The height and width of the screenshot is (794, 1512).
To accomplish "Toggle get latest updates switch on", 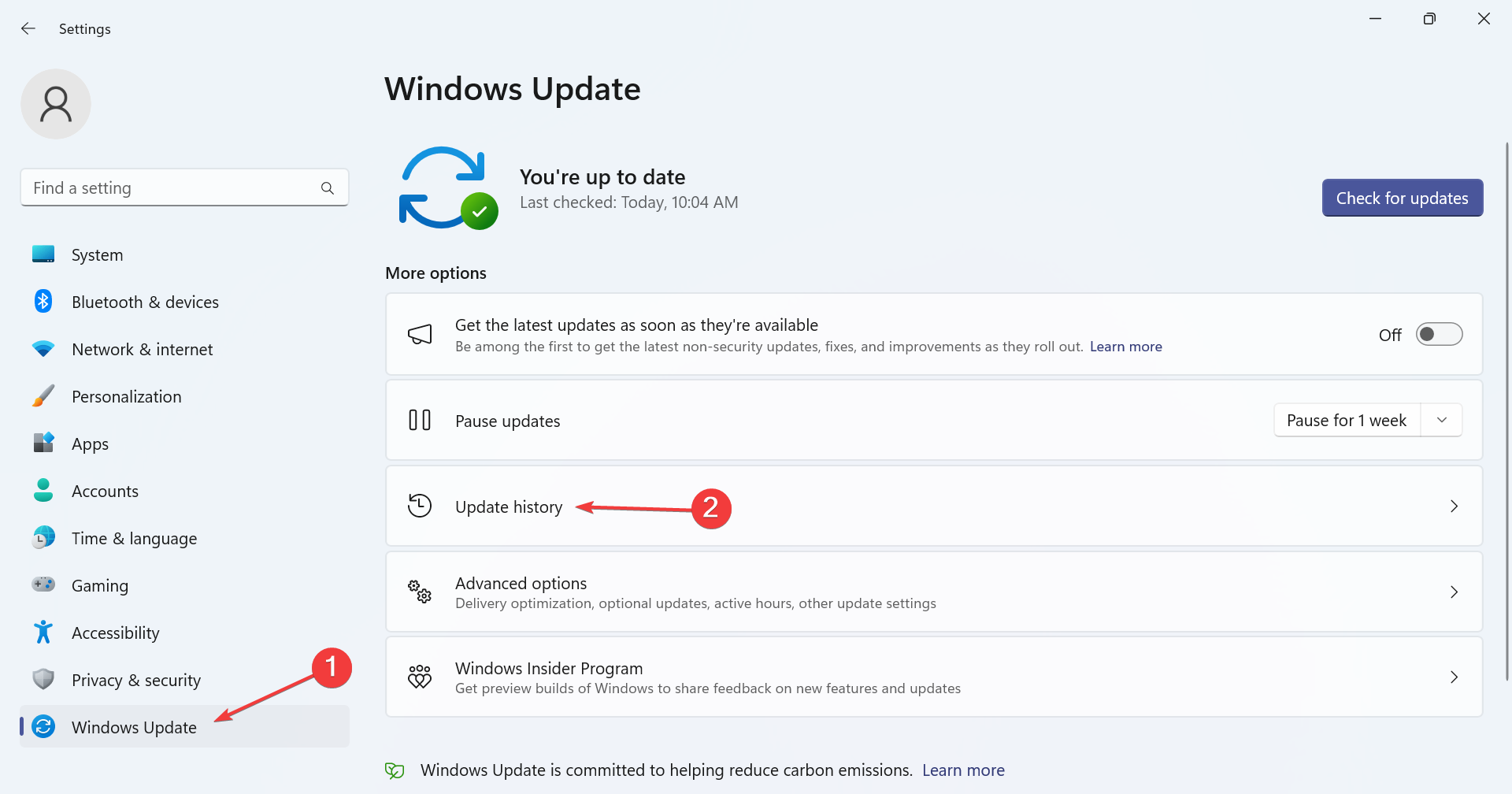I will (1439, 335).
